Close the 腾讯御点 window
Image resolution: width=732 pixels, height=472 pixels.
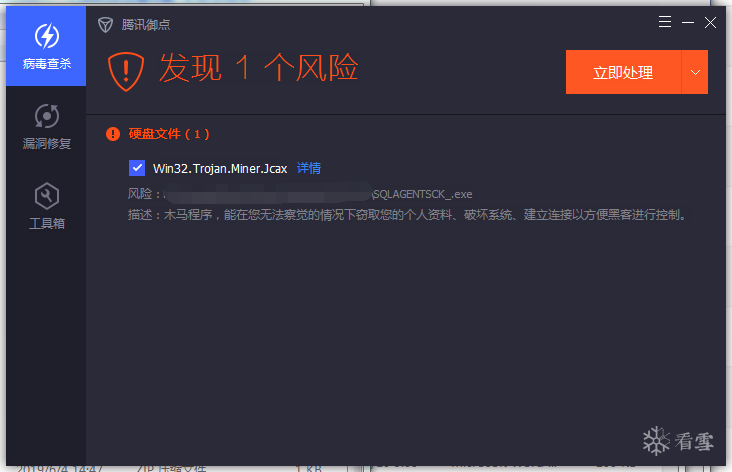[710, 22]
